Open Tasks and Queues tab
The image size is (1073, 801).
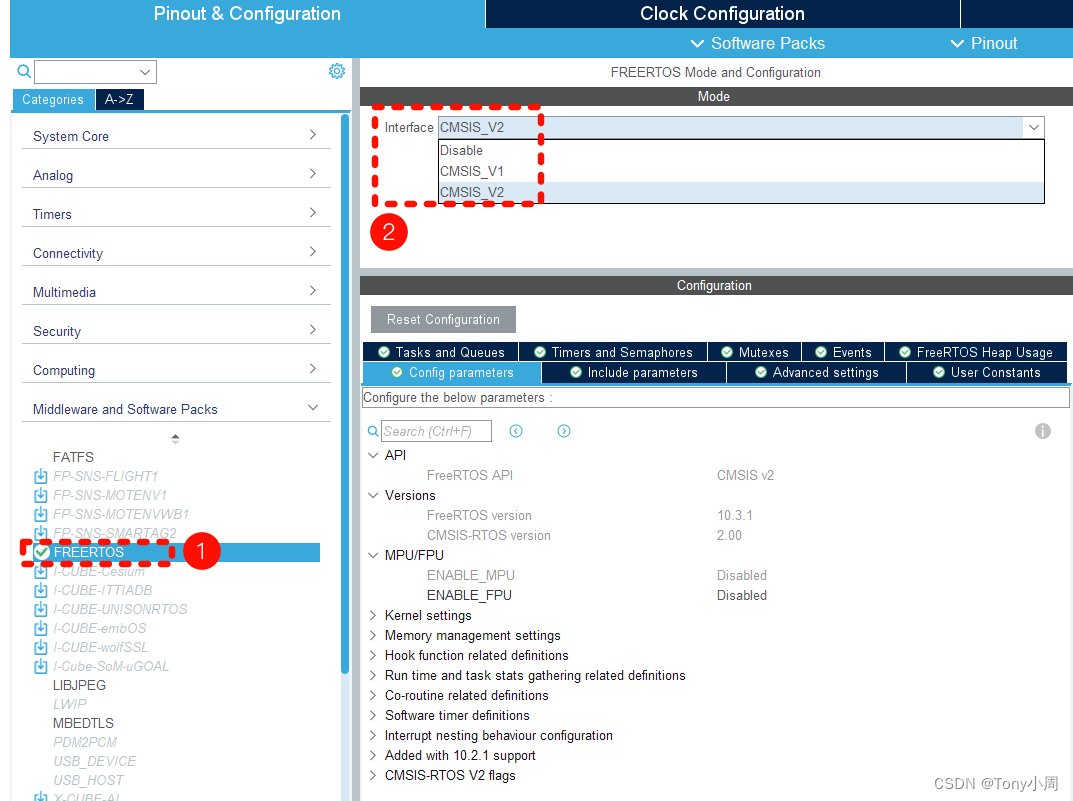441,352
